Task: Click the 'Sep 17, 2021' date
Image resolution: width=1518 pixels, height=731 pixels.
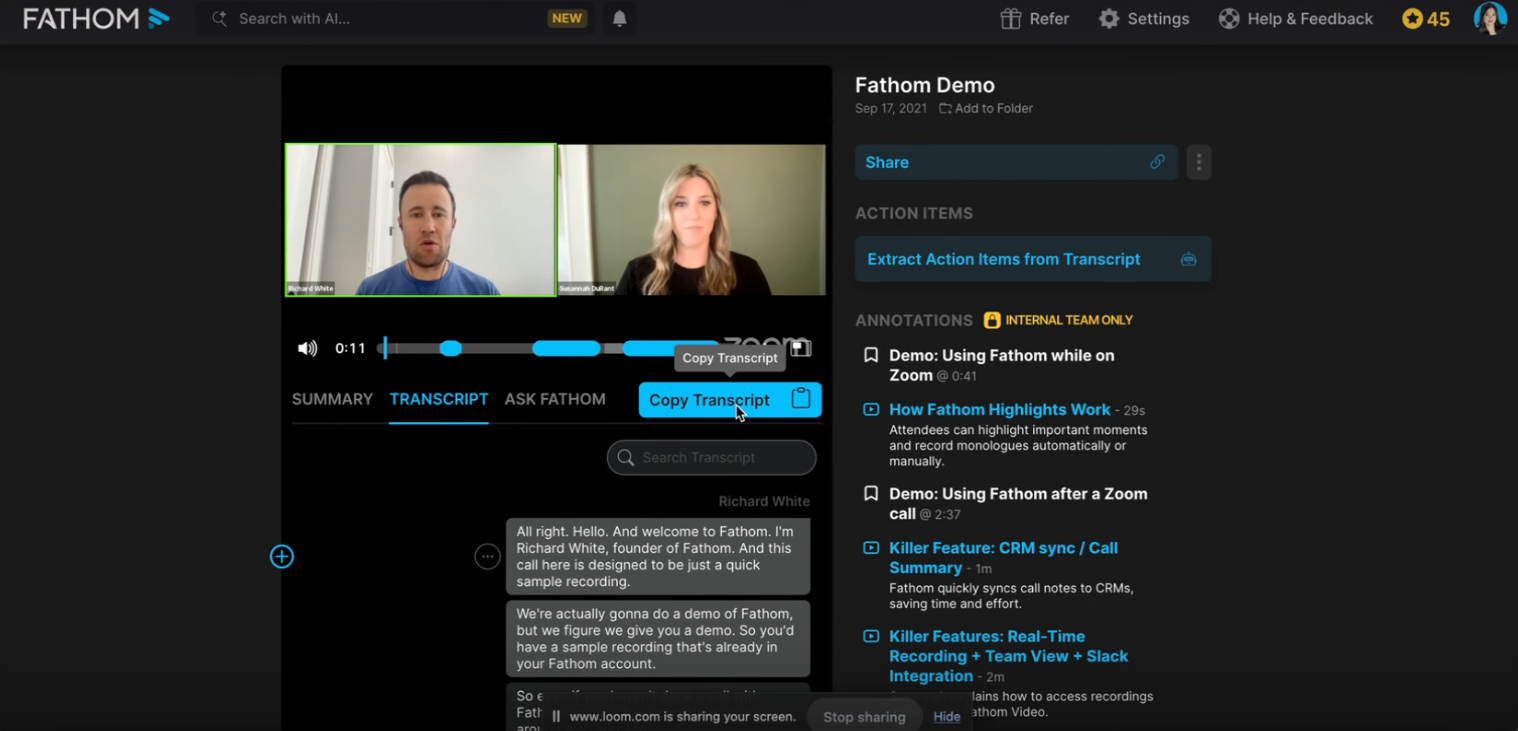Action: pos(891,108)
